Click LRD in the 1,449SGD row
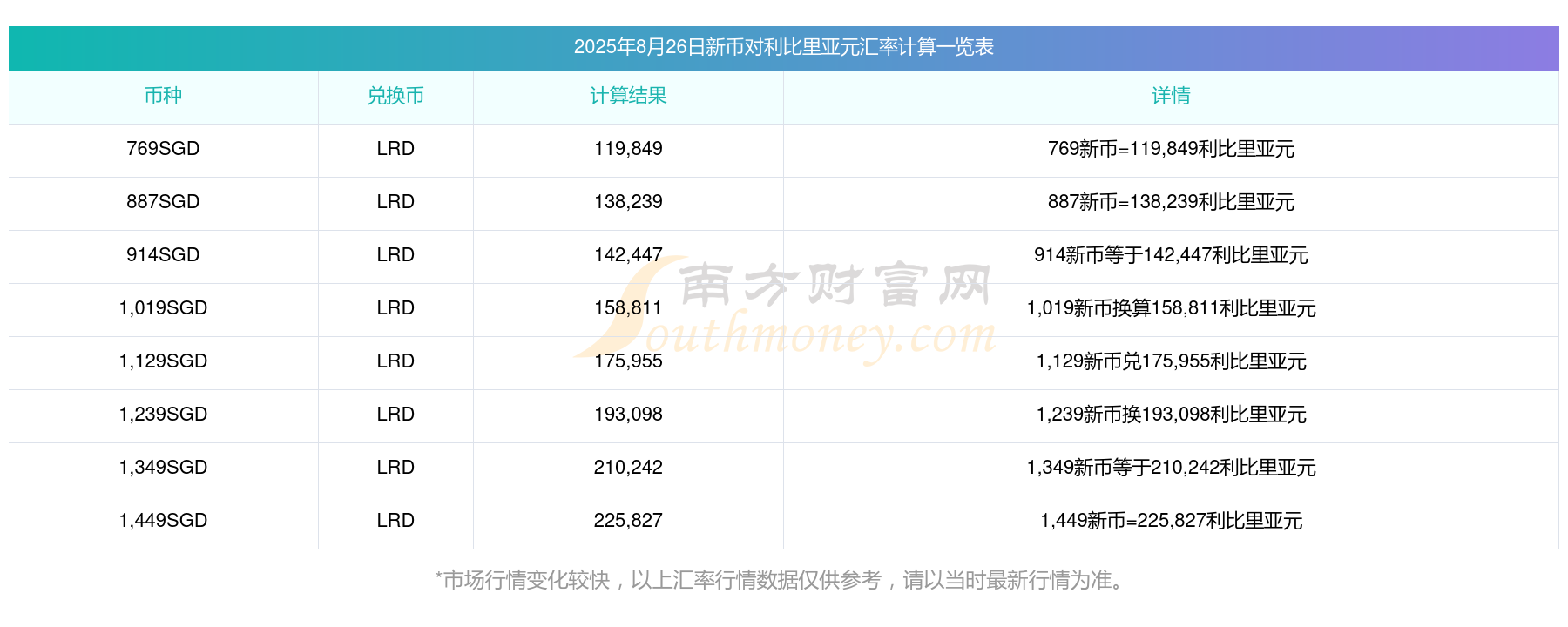The width and height of the screenshot is (1568, 627). 395,521
